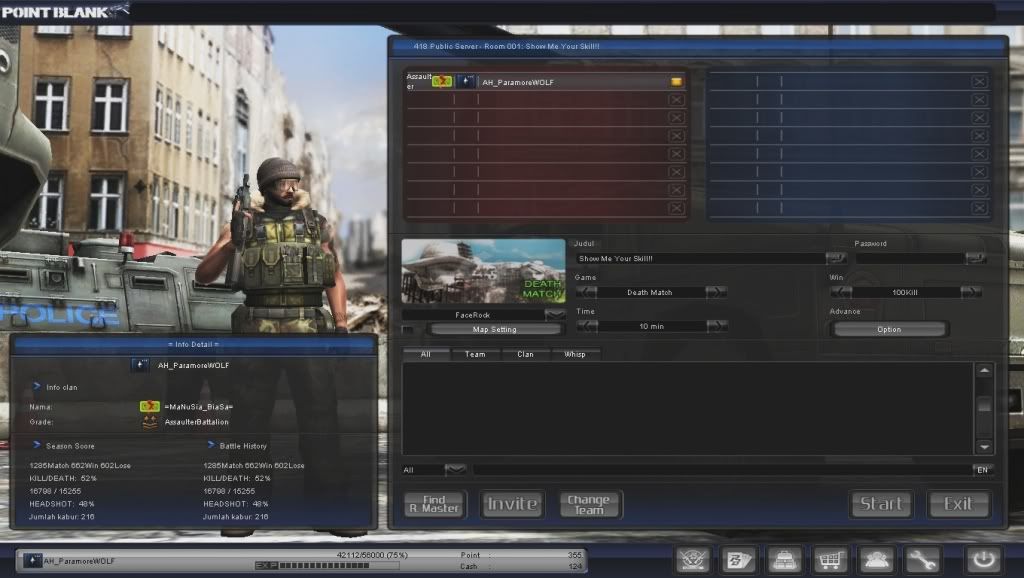
Task: Click the arrow icon beside Info clan
Action: [37, 387]
